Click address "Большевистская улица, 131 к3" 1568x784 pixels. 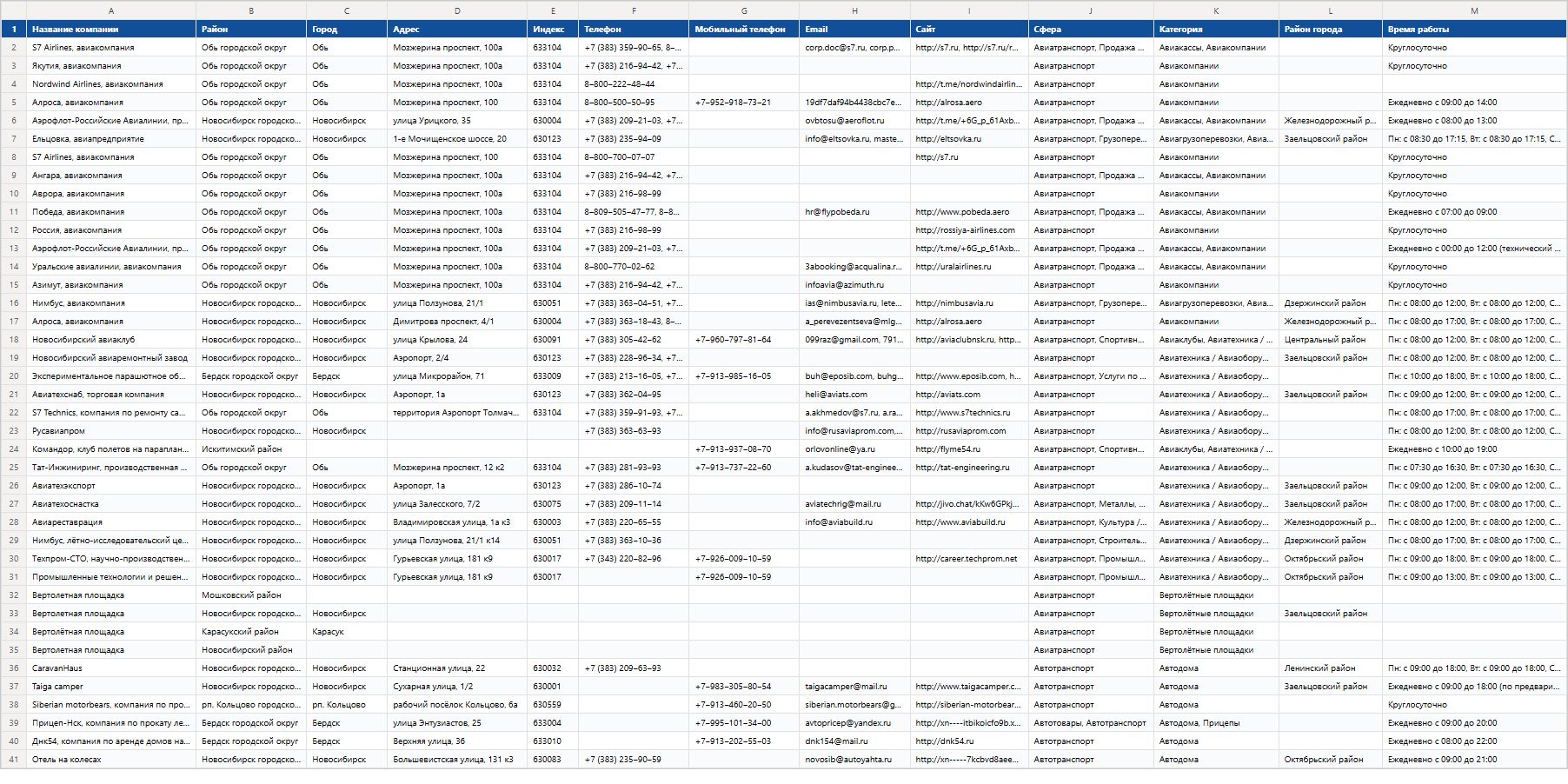(x=457, y=760)
